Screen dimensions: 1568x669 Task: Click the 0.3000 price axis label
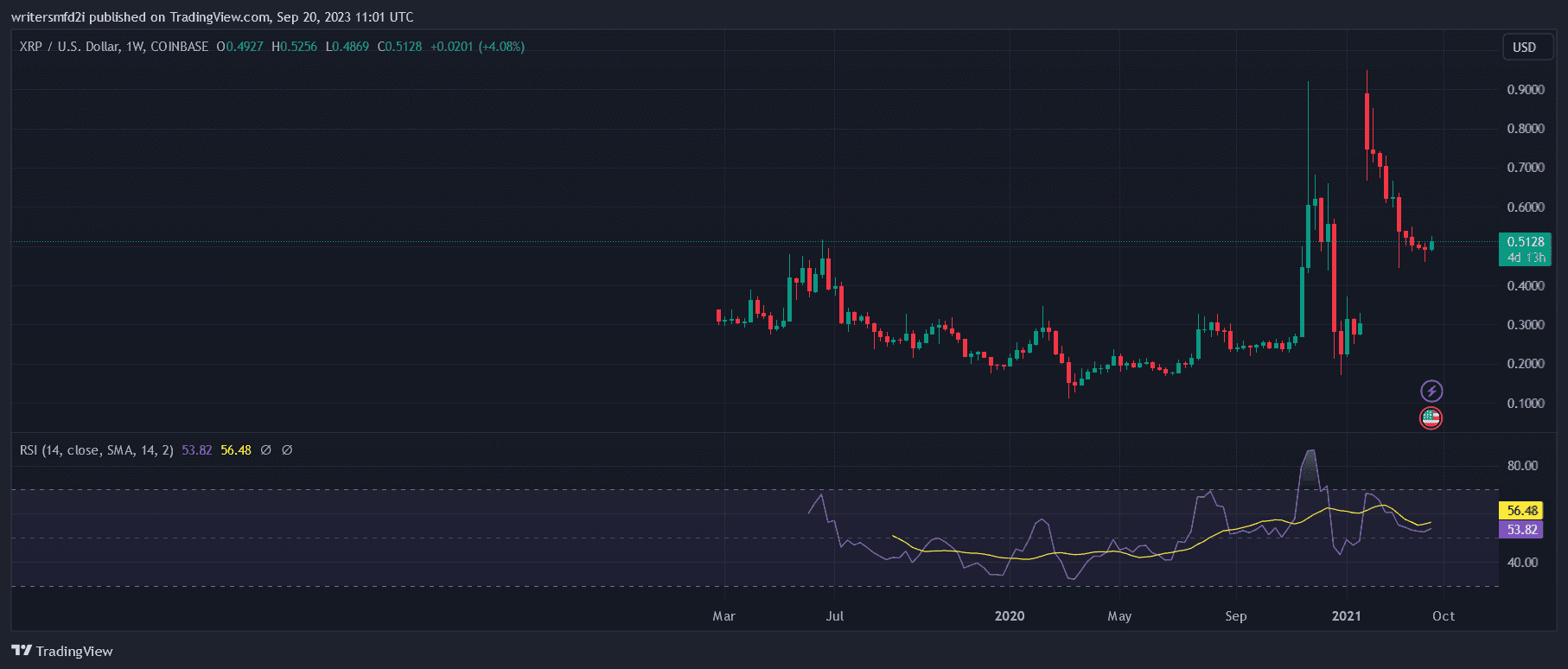click(x=1526, y=325)
